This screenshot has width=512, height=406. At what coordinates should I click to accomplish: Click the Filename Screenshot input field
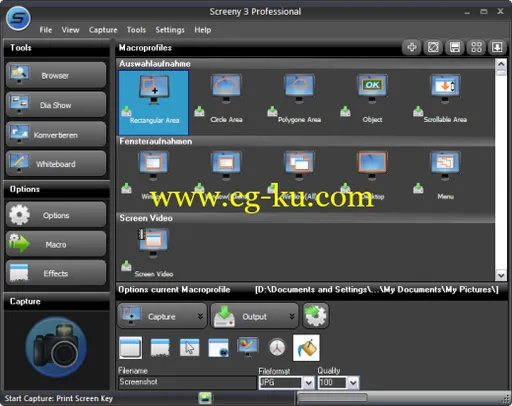[187, 382]
